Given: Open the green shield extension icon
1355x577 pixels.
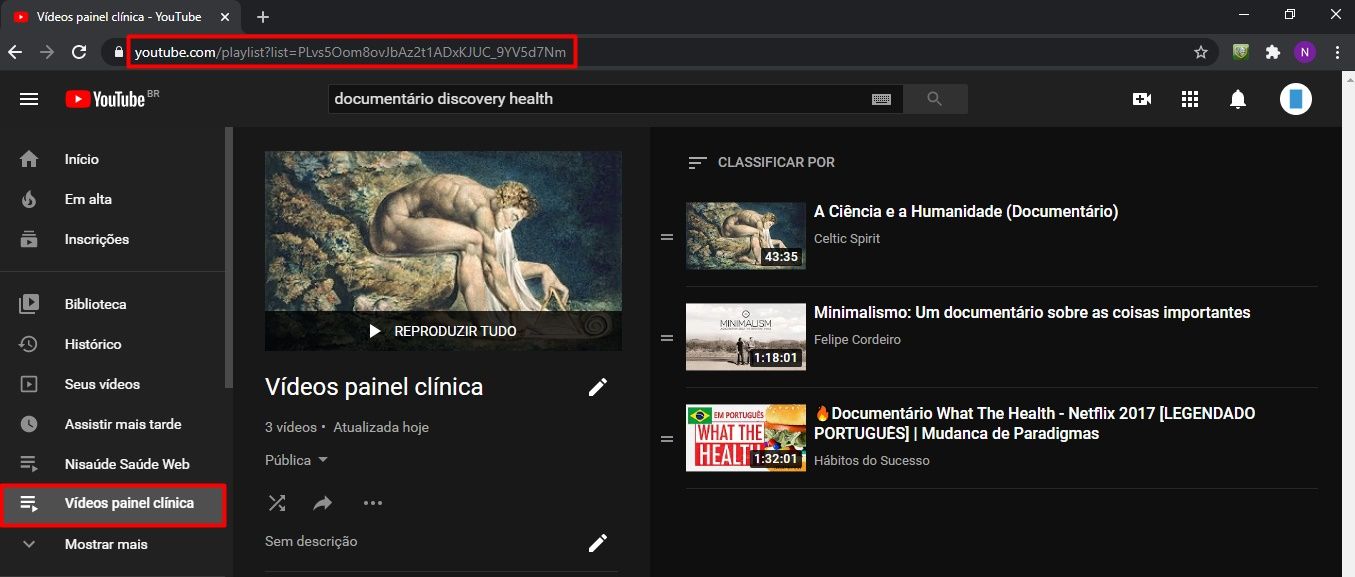Looking at the screenshot, I should click(1241, 52).
